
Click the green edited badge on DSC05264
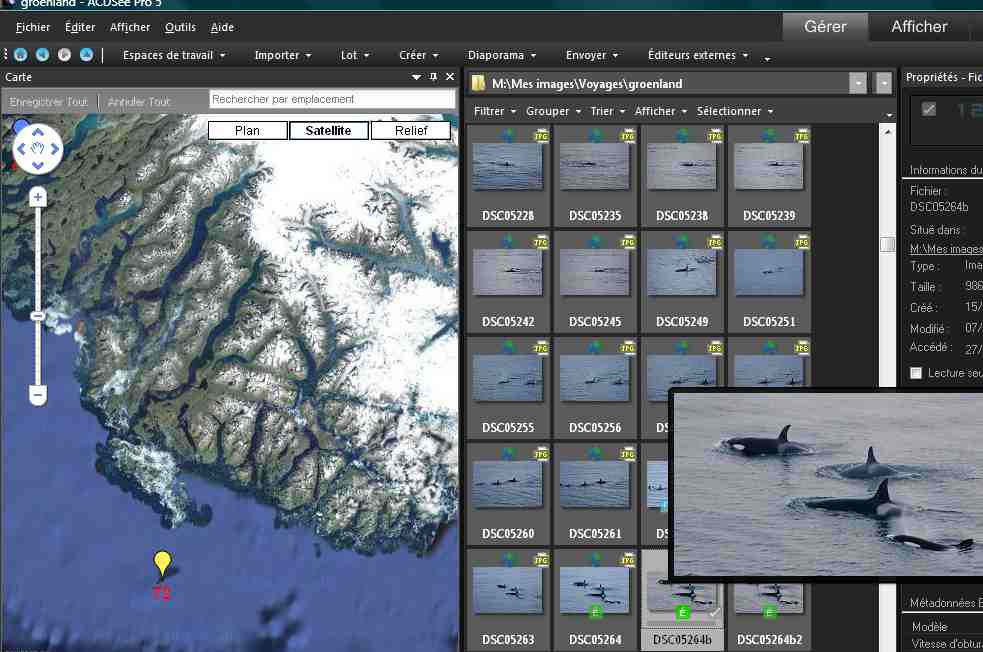[595, 612]
